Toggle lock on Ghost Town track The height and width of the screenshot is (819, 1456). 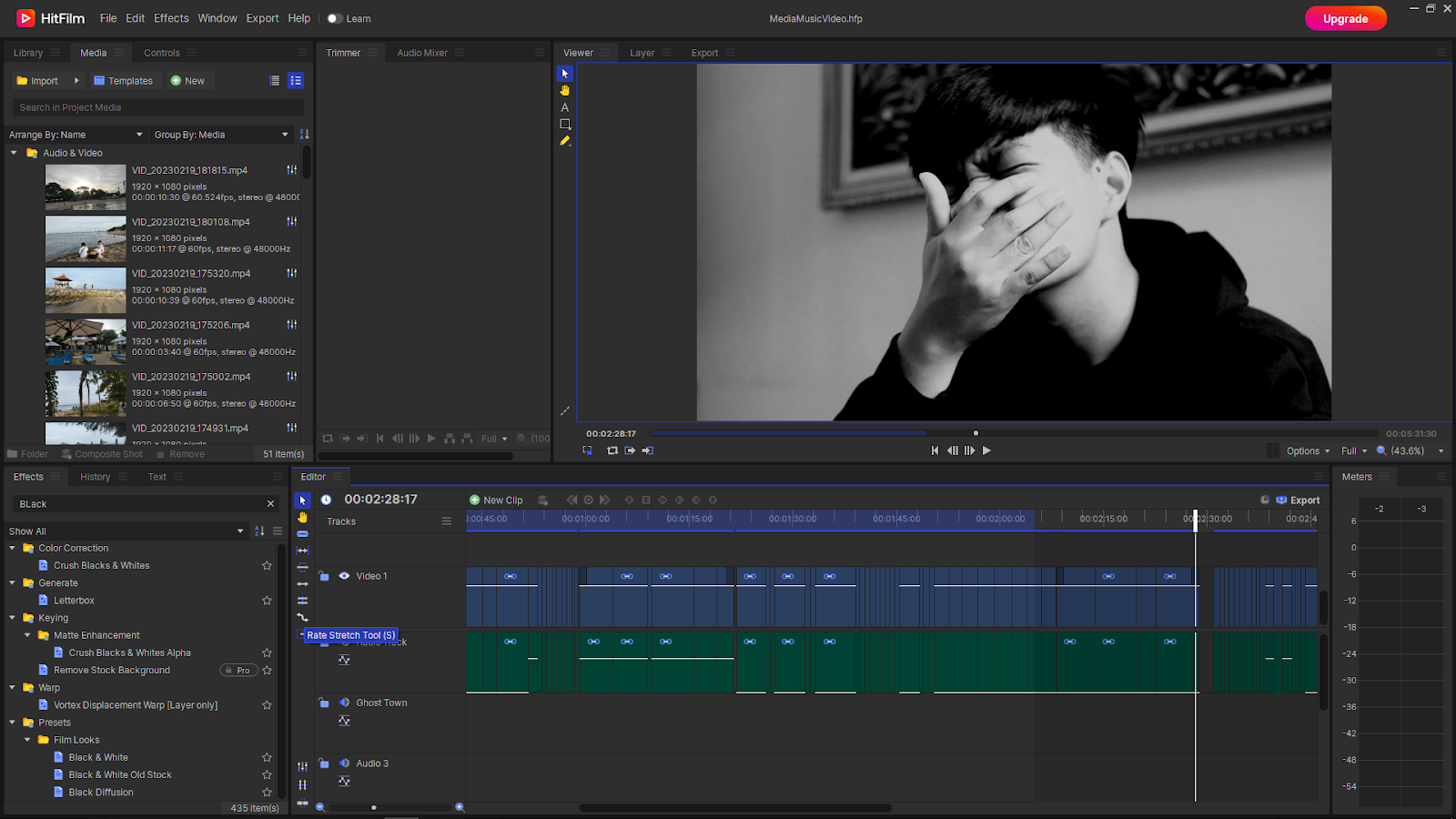click(x=324, y=703)
